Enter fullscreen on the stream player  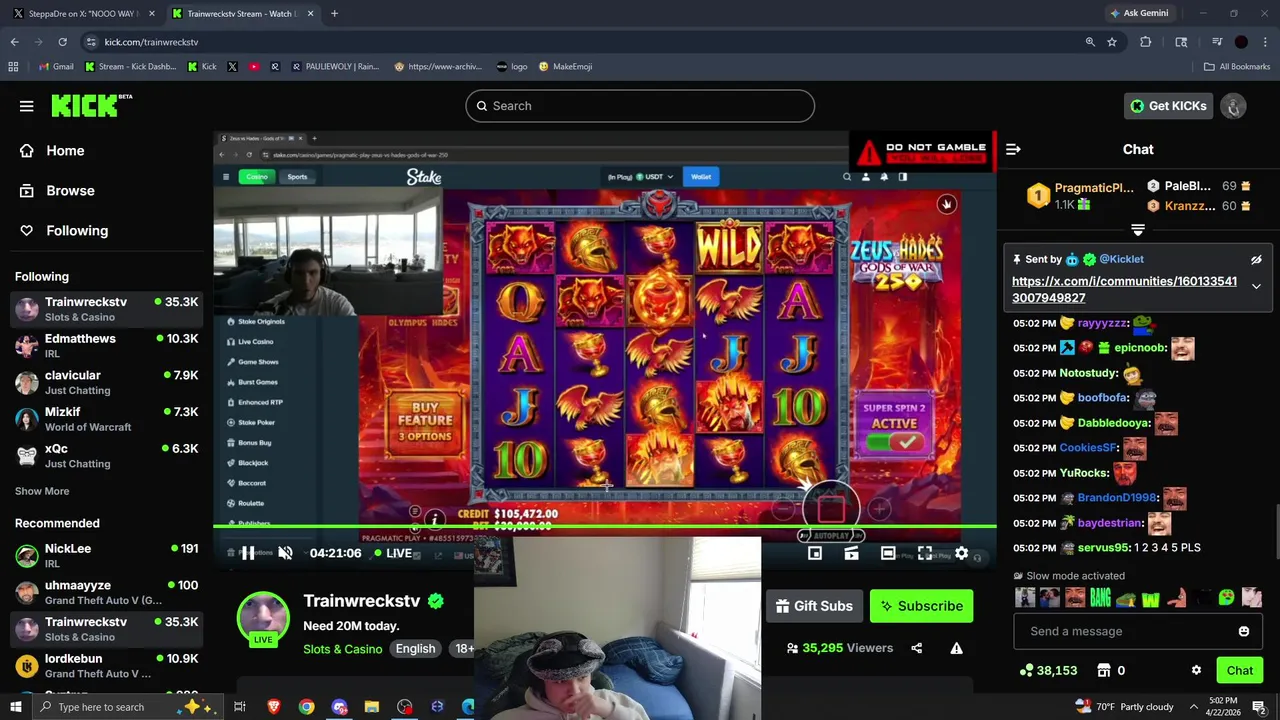925,553
